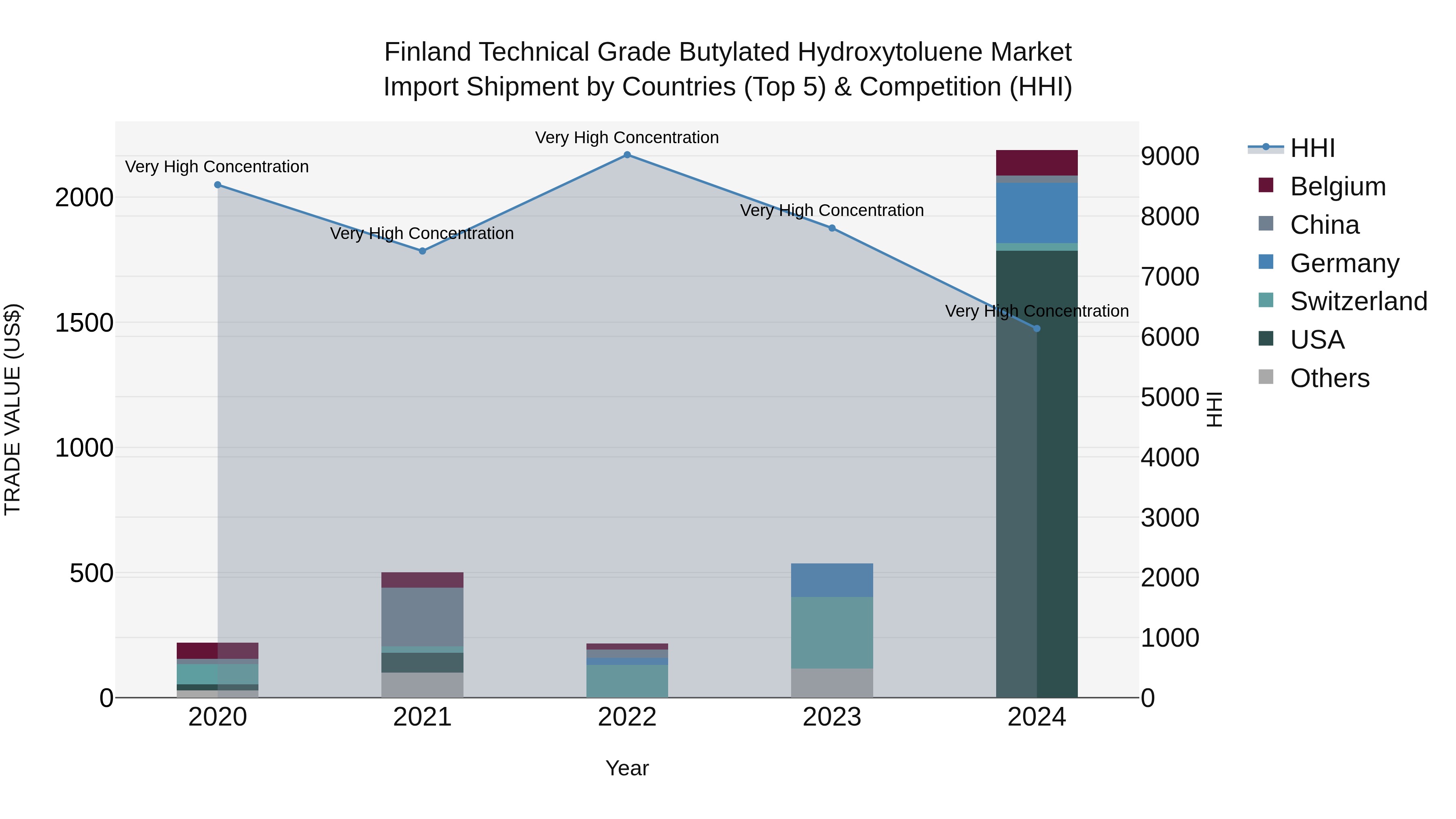Viewport: 1456px width, 819px height.
Task: Toggle Others series in legend
Action: pyautogui.click(x=1314, y=378)
